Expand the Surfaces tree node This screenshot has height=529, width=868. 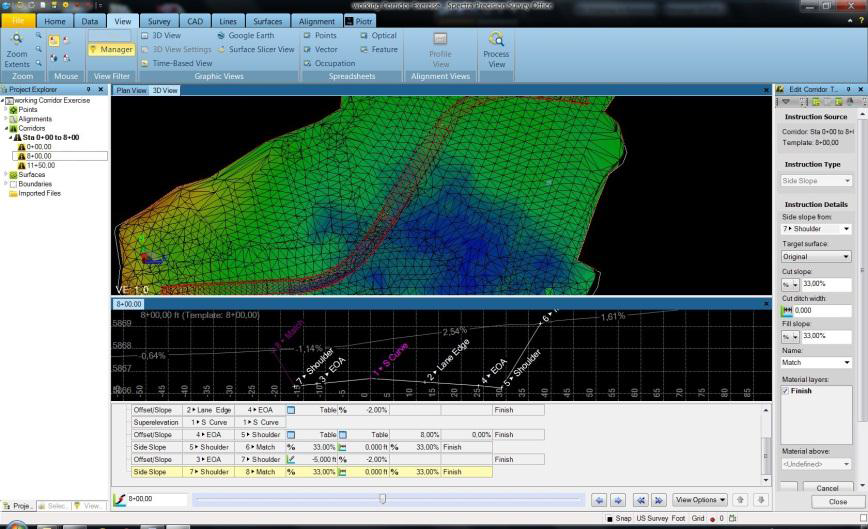(5, 174)
